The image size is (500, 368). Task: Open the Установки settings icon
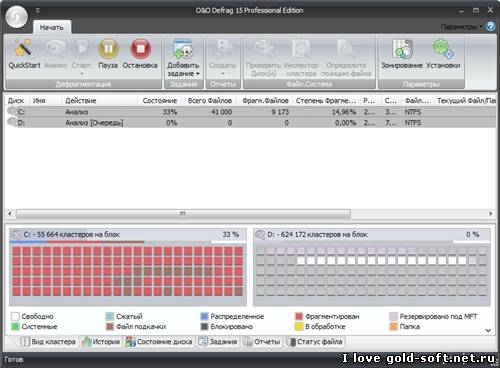(x=443, y=49)
